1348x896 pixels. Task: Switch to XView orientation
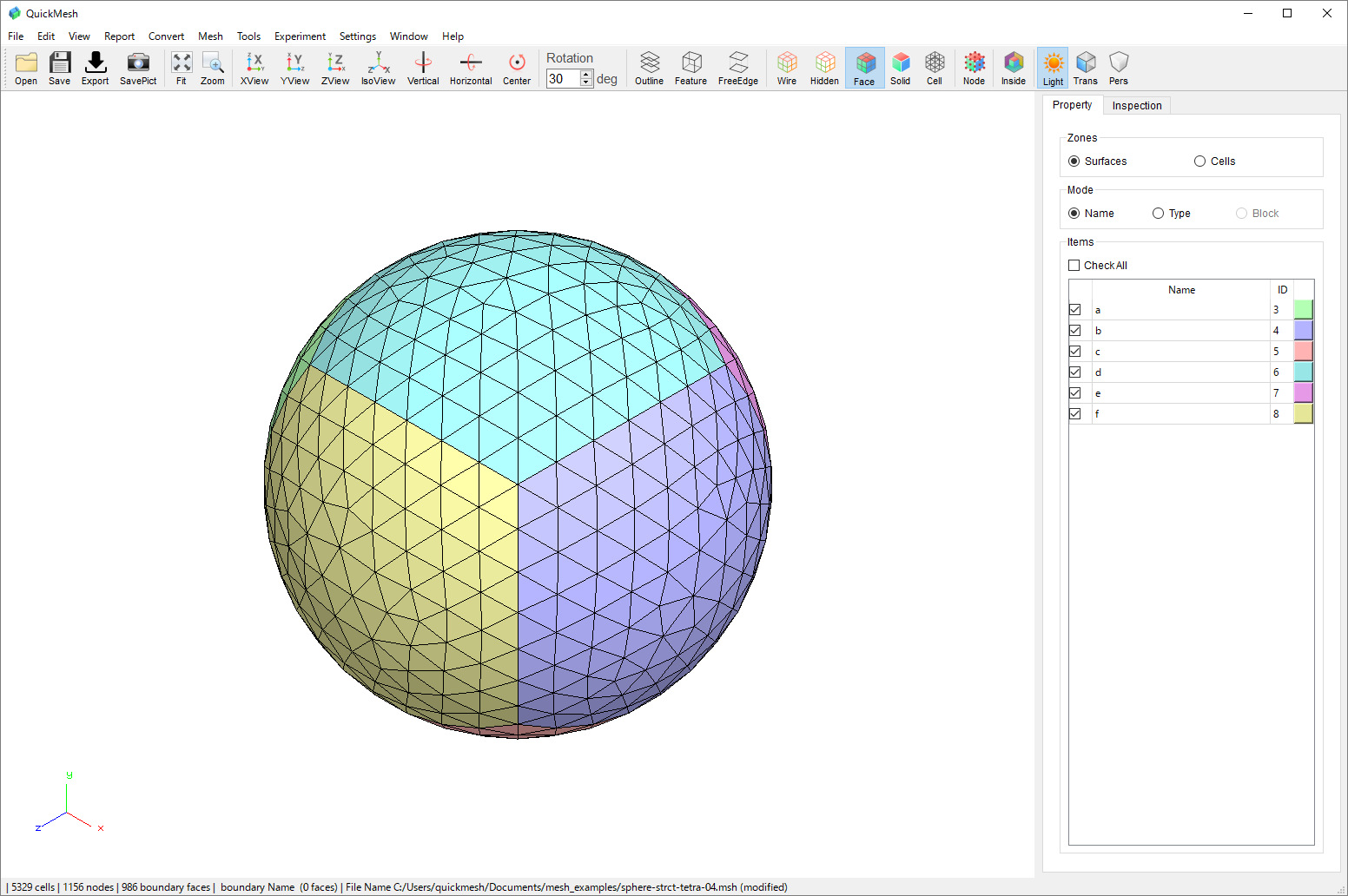click(x=254, y=68)
